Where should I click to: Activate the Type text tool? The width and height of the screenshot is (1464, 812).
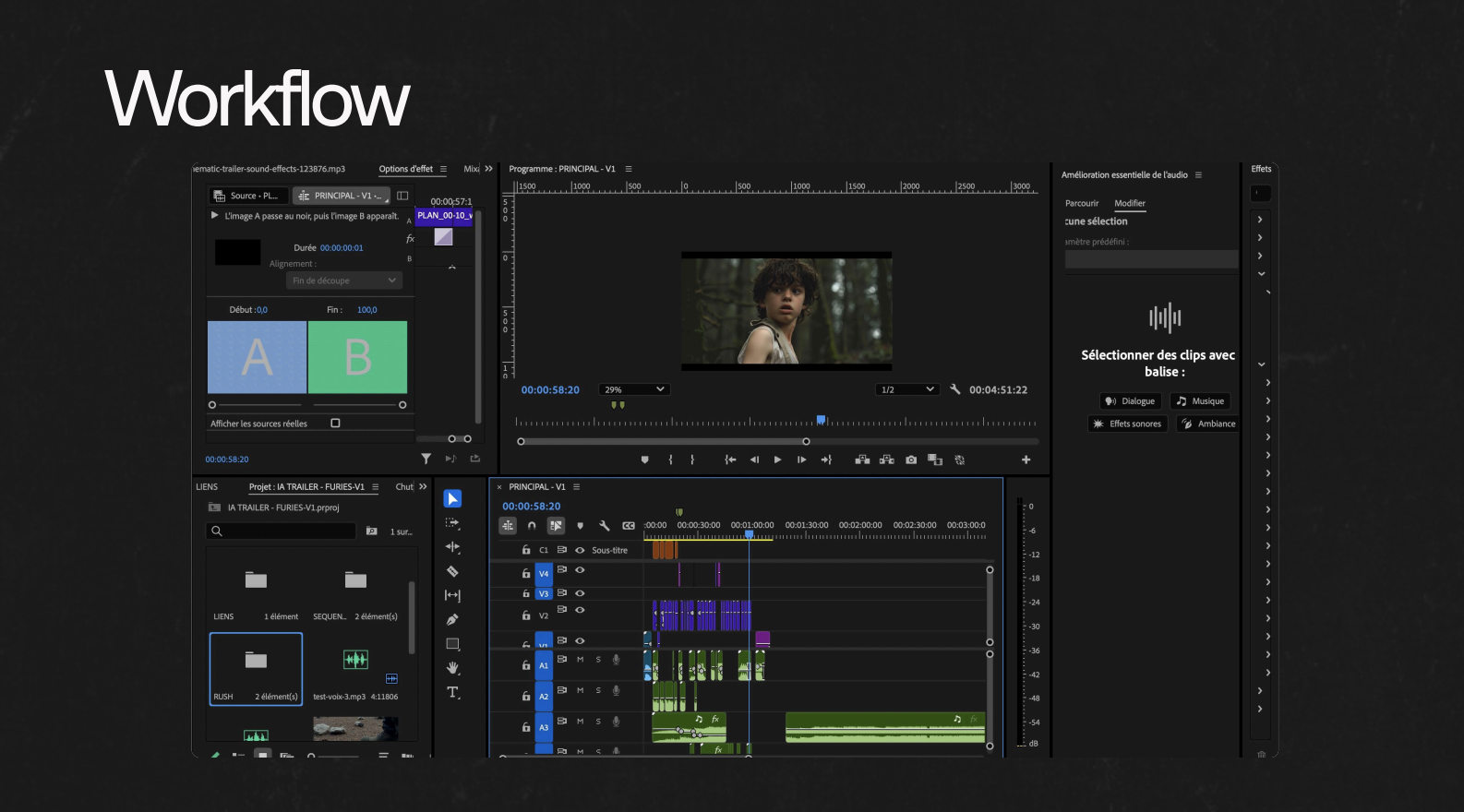coord(452,692)
